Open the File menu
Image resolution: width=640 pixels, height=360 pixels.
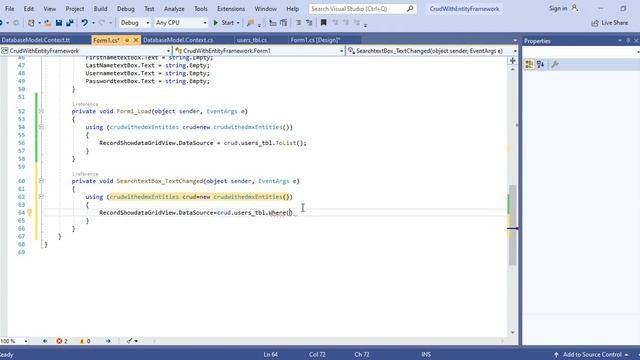(9, 9)
